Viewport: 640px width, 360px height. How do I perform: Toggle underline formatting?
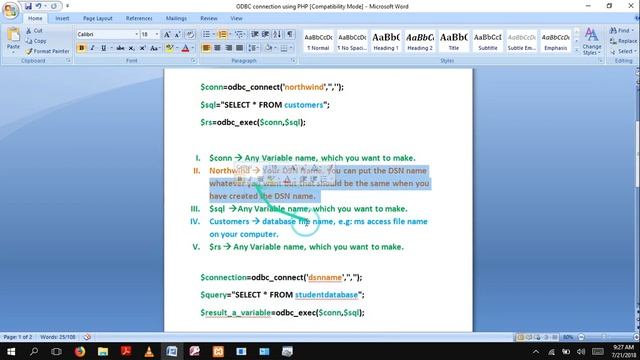[103, 48]
